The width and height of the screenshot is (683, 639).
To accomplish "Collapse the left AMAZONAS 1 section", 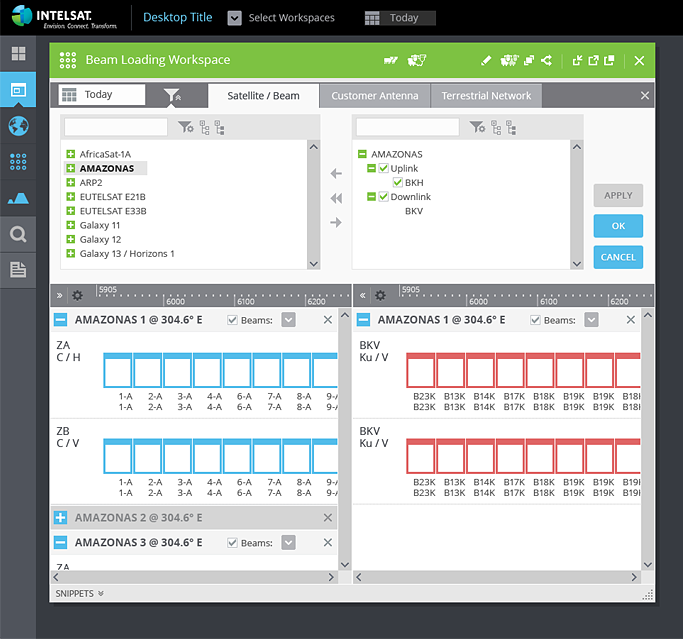I will pyautogui.click(x=61, y=320).
